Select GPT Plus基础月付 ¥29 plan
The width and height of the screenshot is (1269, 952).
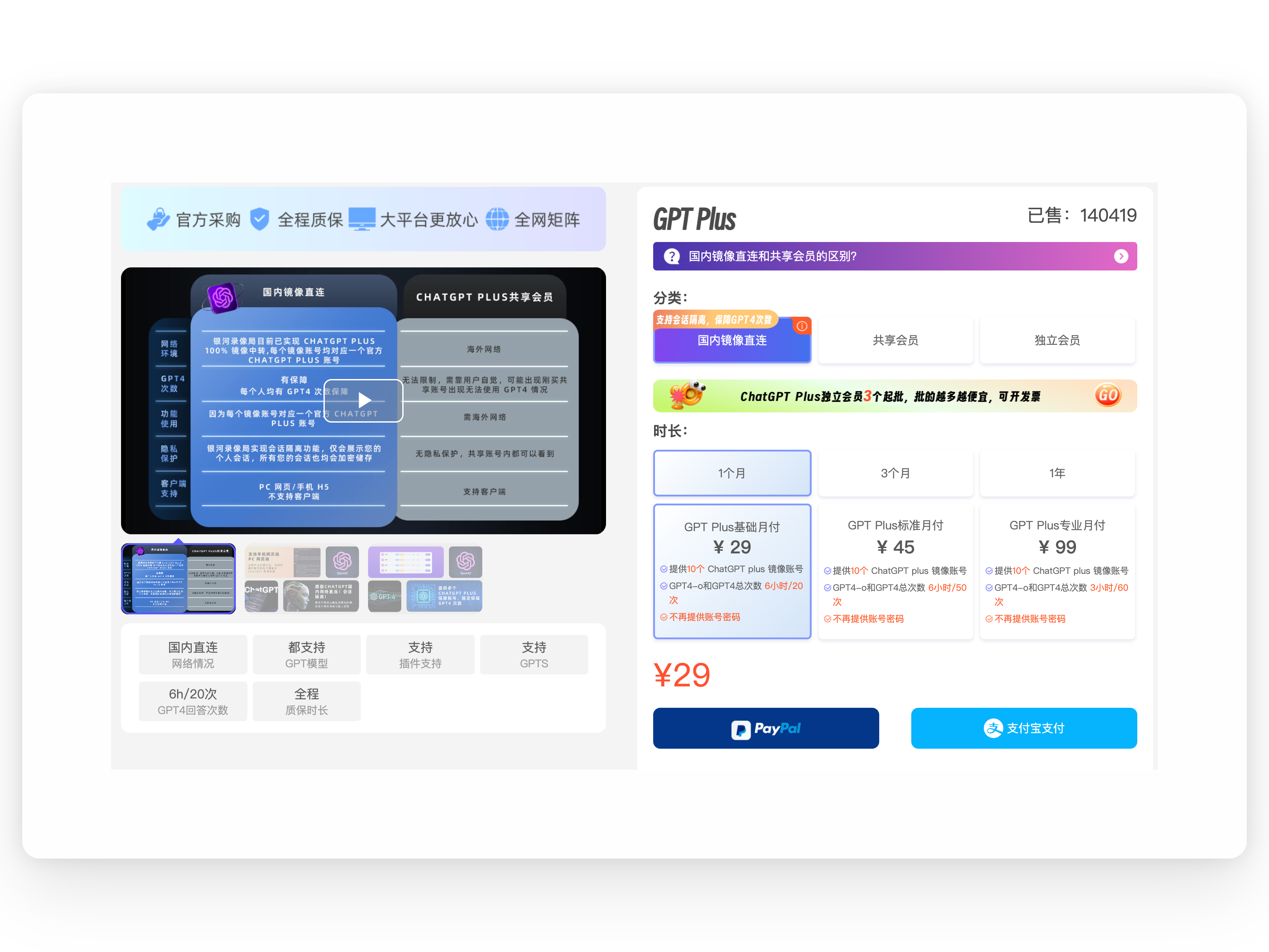coord(732,571)
